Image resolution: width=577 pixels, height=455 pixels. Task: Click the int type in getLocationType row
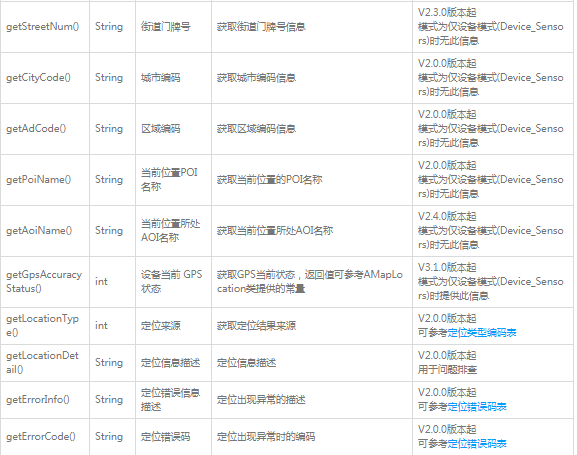coord(101,325)
